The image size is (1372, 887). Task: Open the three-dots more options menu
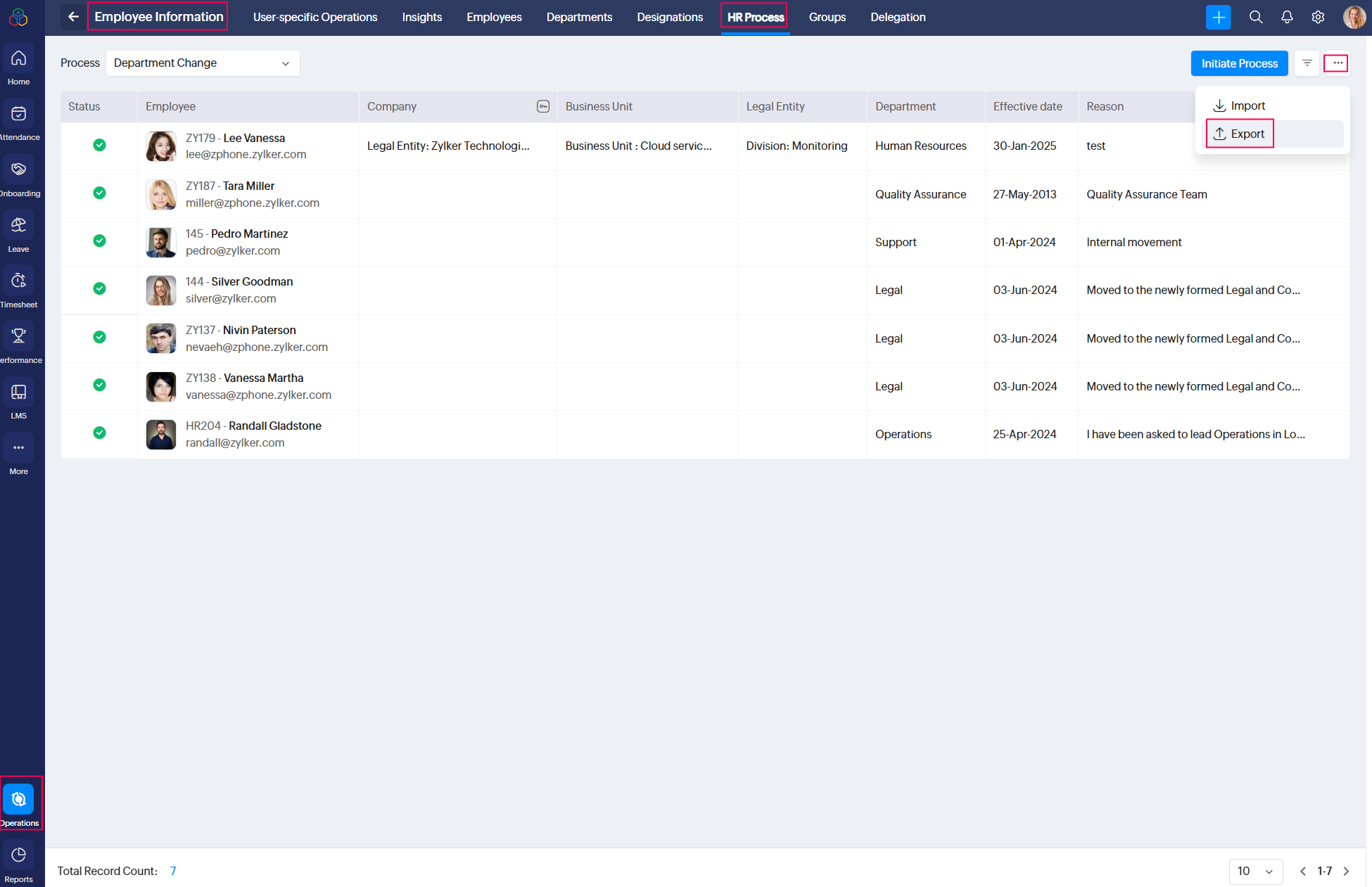click(1337, 63)
